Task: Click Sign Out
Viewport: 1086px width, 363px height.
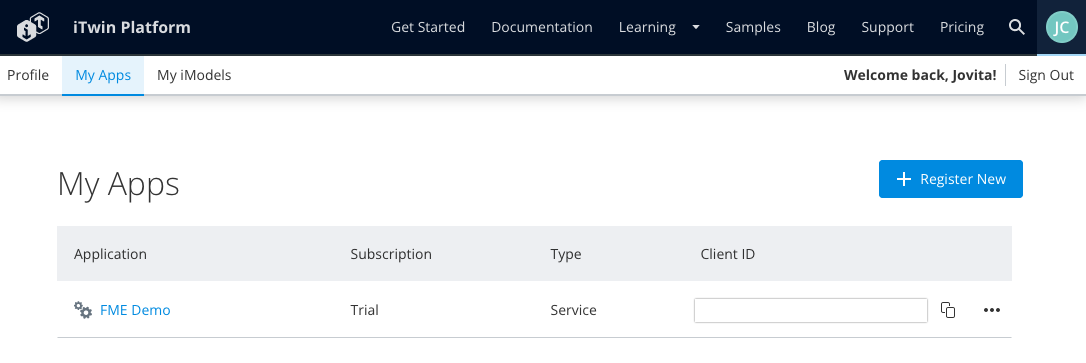Action: 1046,75
